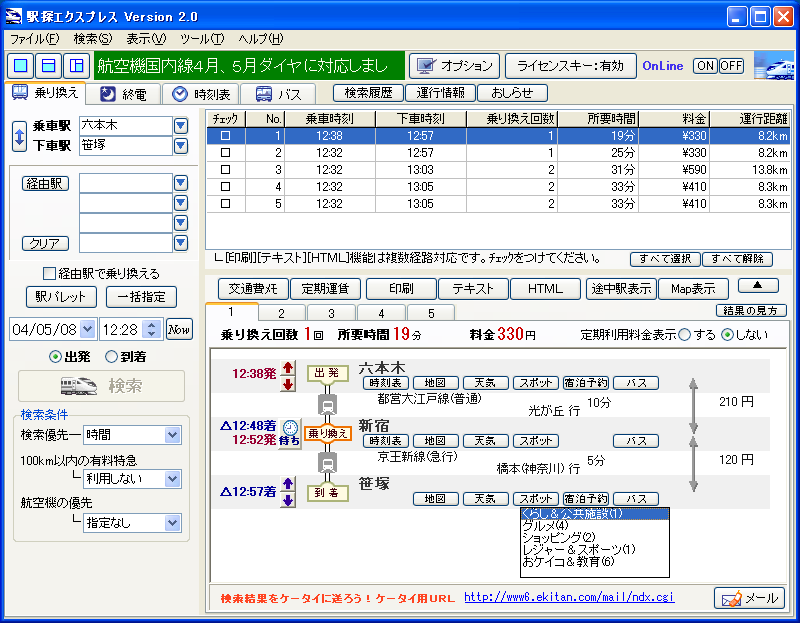800x623 pixels.
Task: Select the single-pane layout icon
Action: [x=21, y=65]
